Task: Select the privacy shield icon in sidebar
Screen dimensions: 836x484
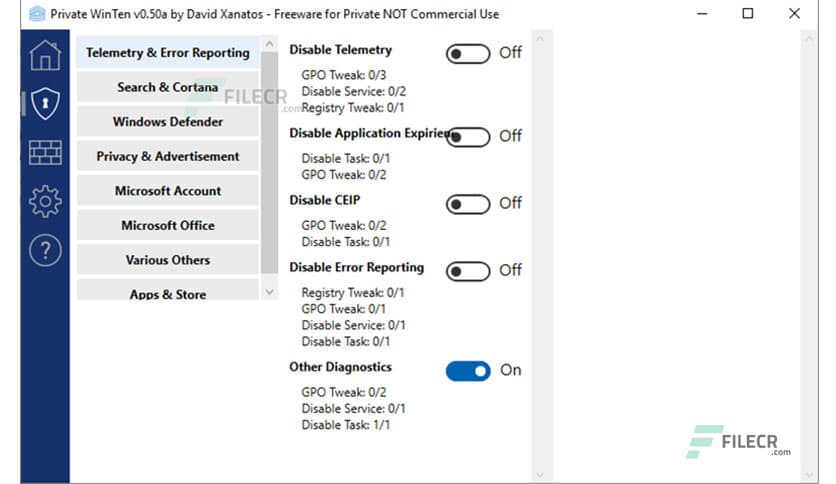Action: coord(45,103)
